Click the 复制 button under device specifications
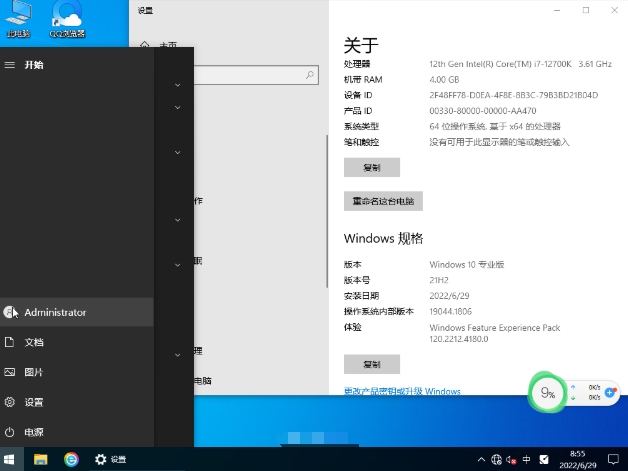 click(371, 167)
